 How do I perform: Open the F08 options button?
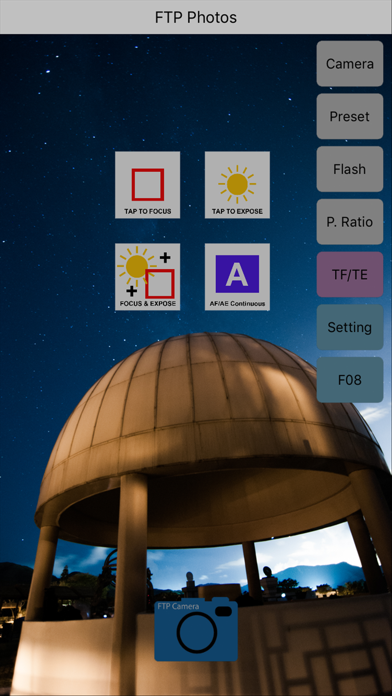click(x=350, y=380)
